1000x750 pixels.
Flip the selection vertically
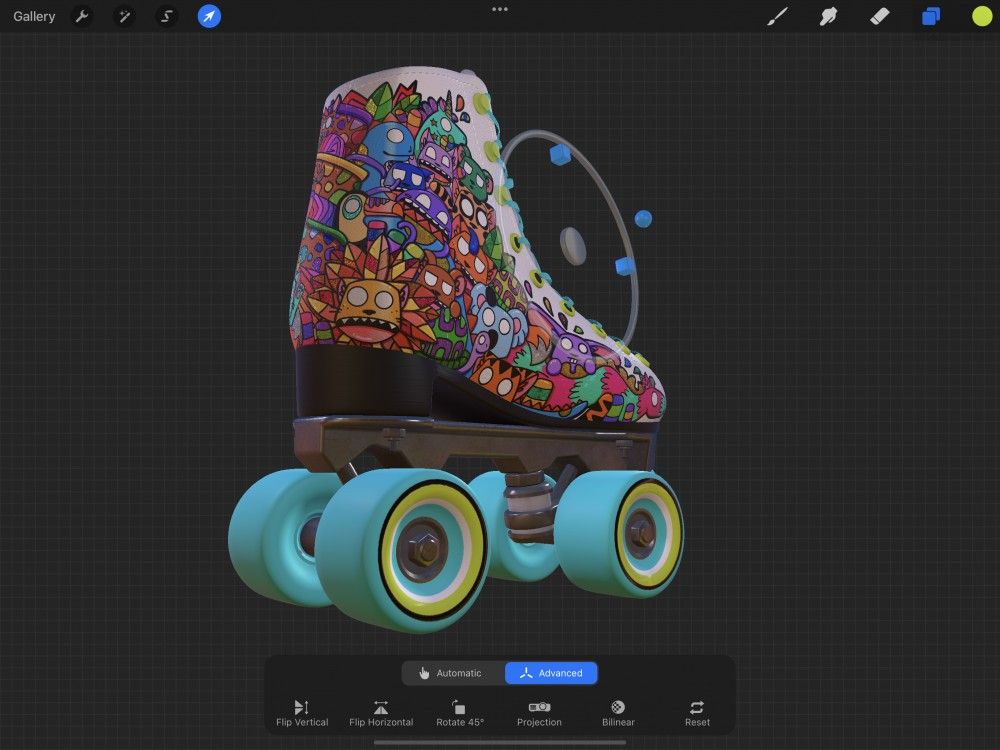tap(301, 712)
